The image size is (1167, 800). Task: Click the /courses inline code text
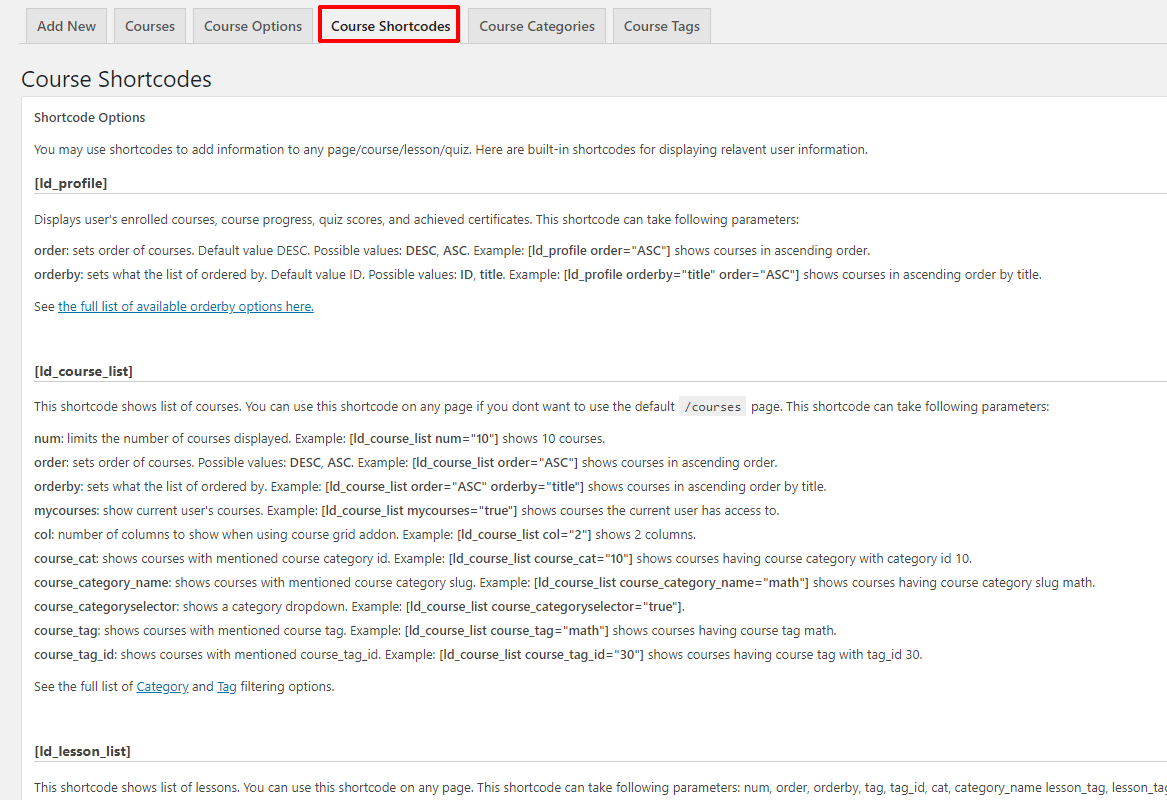(x=711, y=407)
